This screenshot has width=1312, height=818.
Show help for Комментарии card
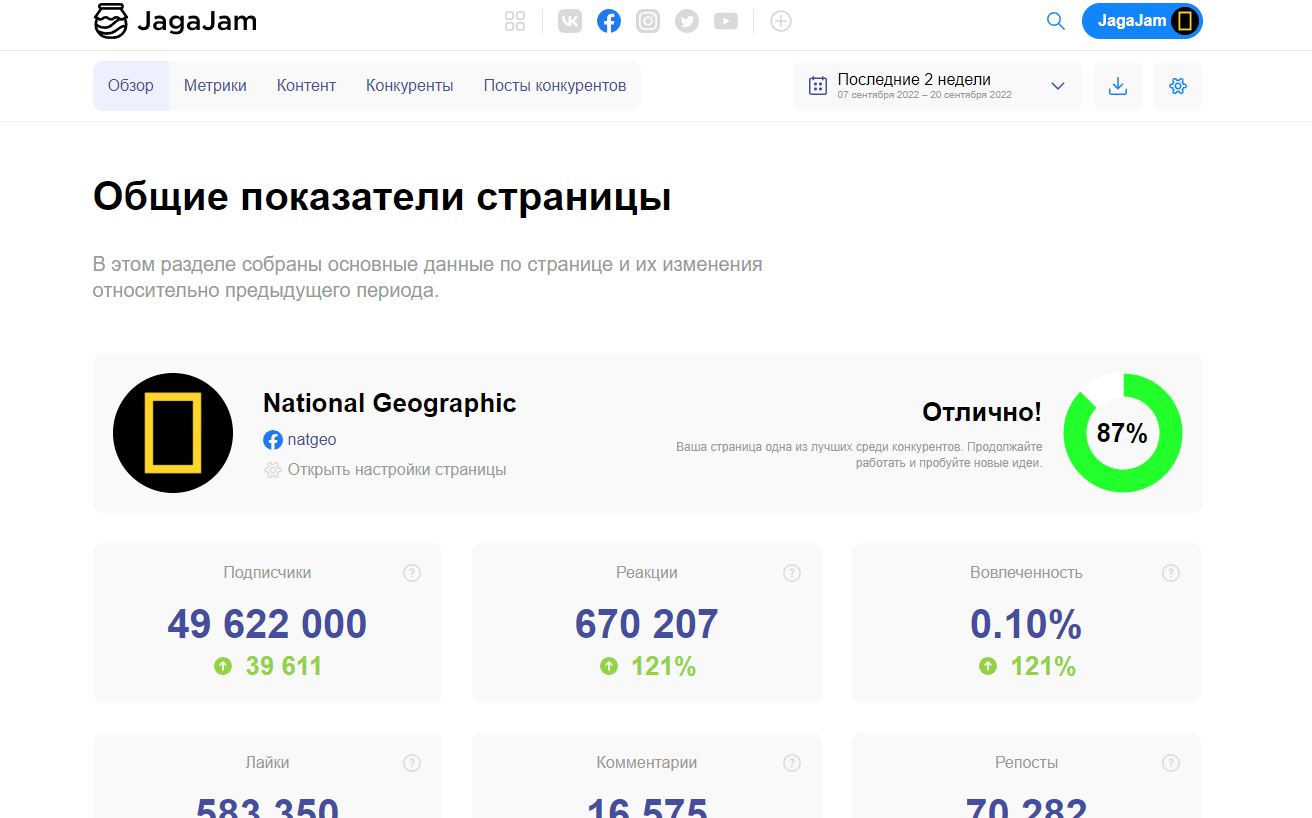(792, 763)
